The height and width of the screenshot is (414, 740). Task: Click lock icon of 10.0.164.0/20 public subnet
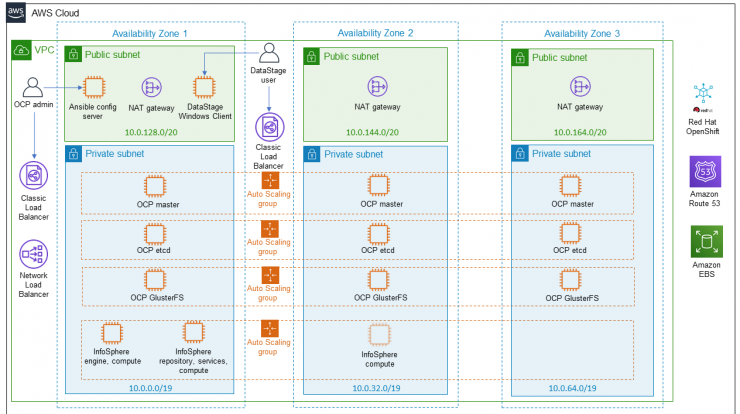click(520, 58)
